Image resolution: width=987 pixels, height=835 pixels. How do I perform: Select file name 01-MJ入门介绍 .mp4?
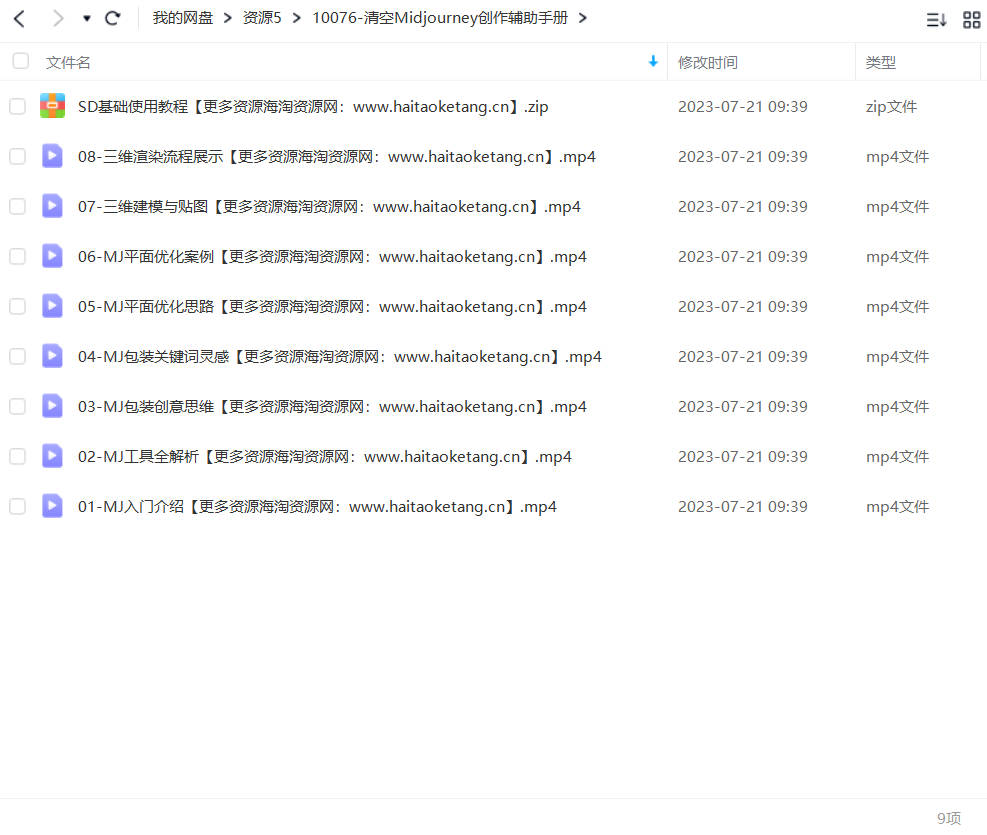pos(317,507)
